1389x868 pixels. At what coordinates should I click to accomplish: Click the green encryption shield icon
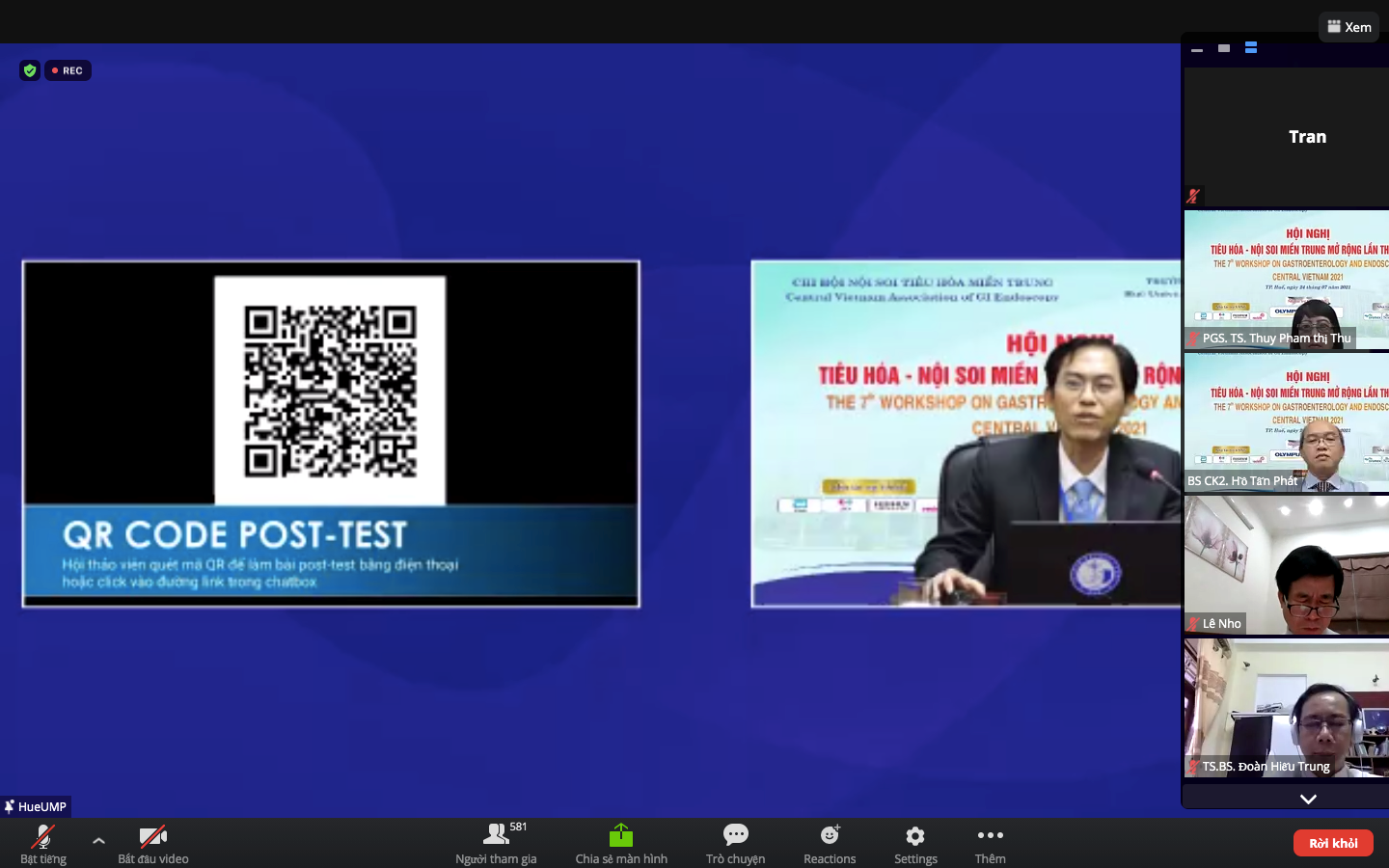pyautogui.click(x=30, y=70)
